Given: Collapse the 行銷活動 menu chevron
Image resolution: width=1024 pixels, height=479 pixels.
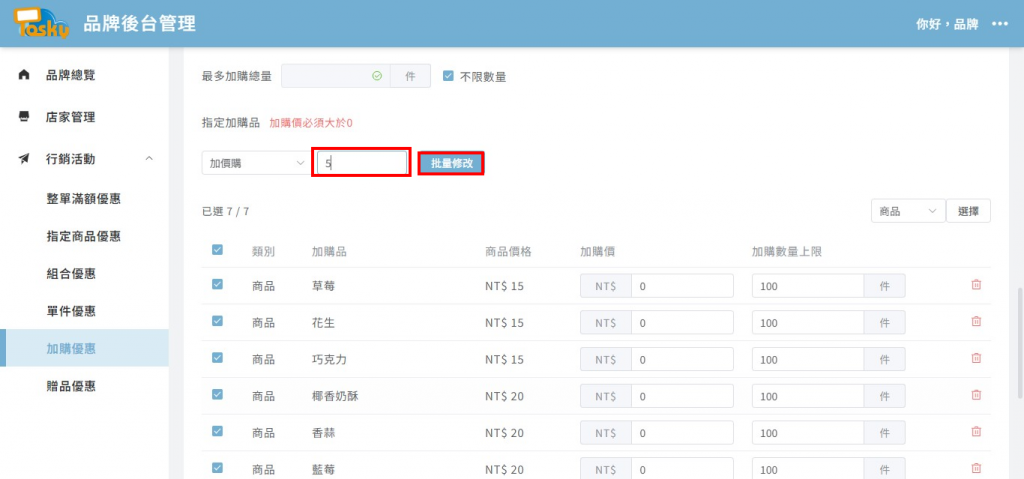Looking at the screenshot, I should point(149,159).
